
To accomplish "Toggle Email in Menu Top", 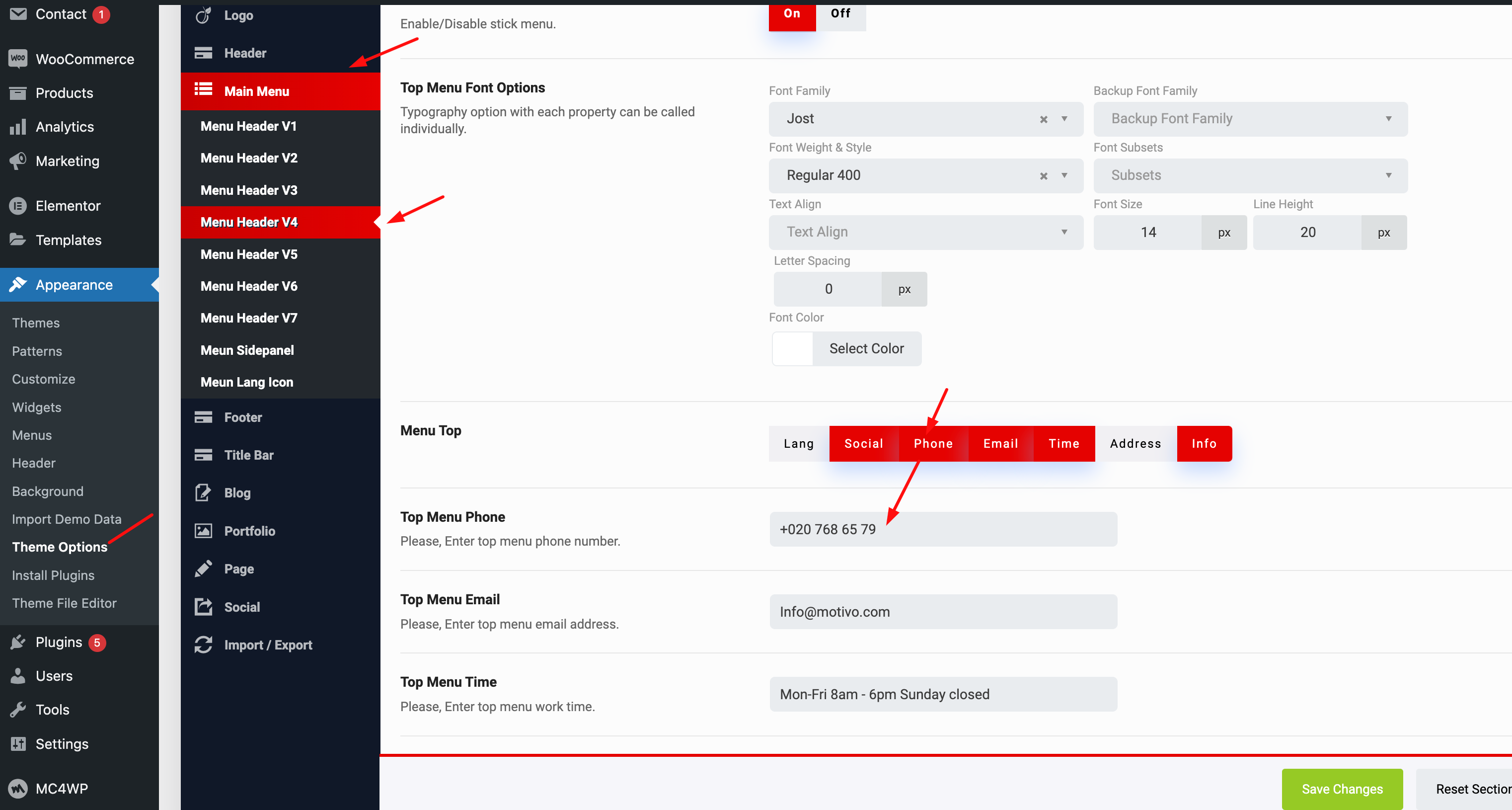I will (x=1001, y=443).
